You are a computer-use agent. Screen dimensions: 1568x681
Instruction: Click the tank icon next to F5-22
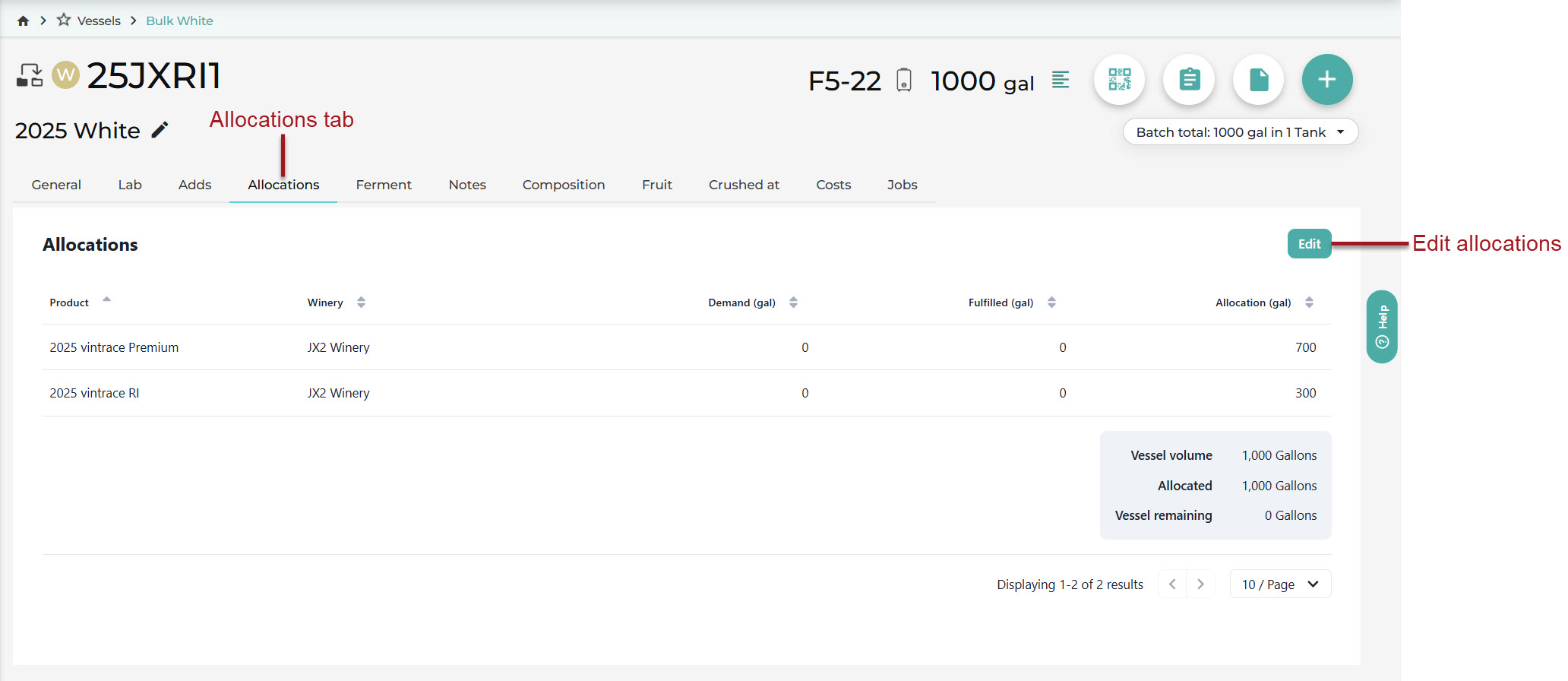click(904, 80)
